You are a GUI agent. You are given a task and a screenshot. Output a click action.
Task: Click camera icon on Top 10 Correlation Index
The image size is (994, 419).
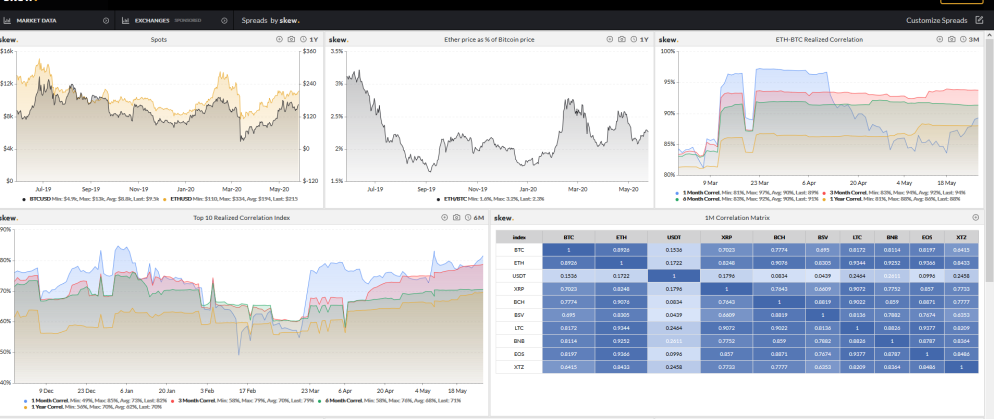456,217
